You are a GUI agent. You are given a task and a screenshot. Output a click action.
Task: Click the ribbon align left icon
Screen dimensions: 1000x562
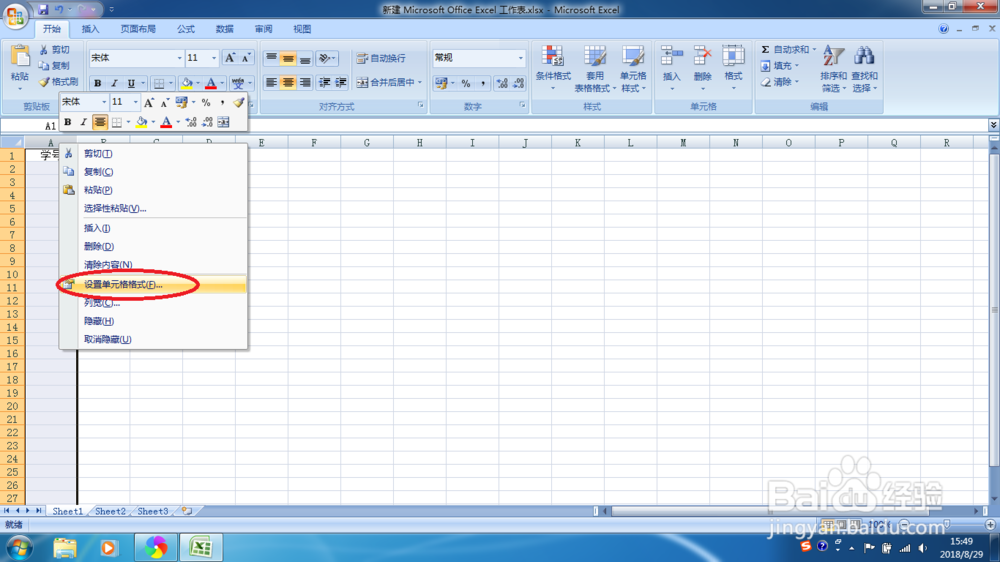tap(271, 83)
